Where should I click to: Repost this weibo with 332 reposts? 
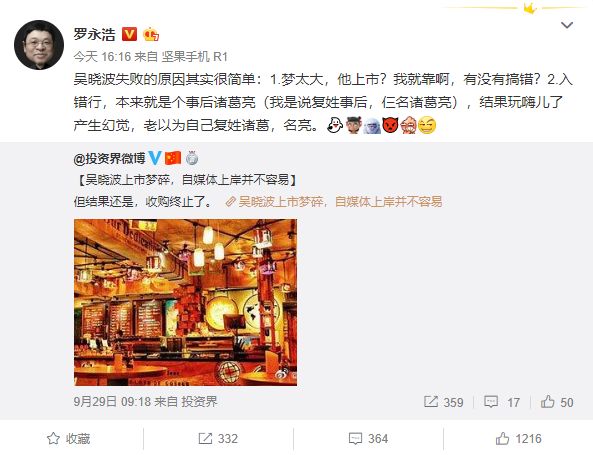click(218, 438)
